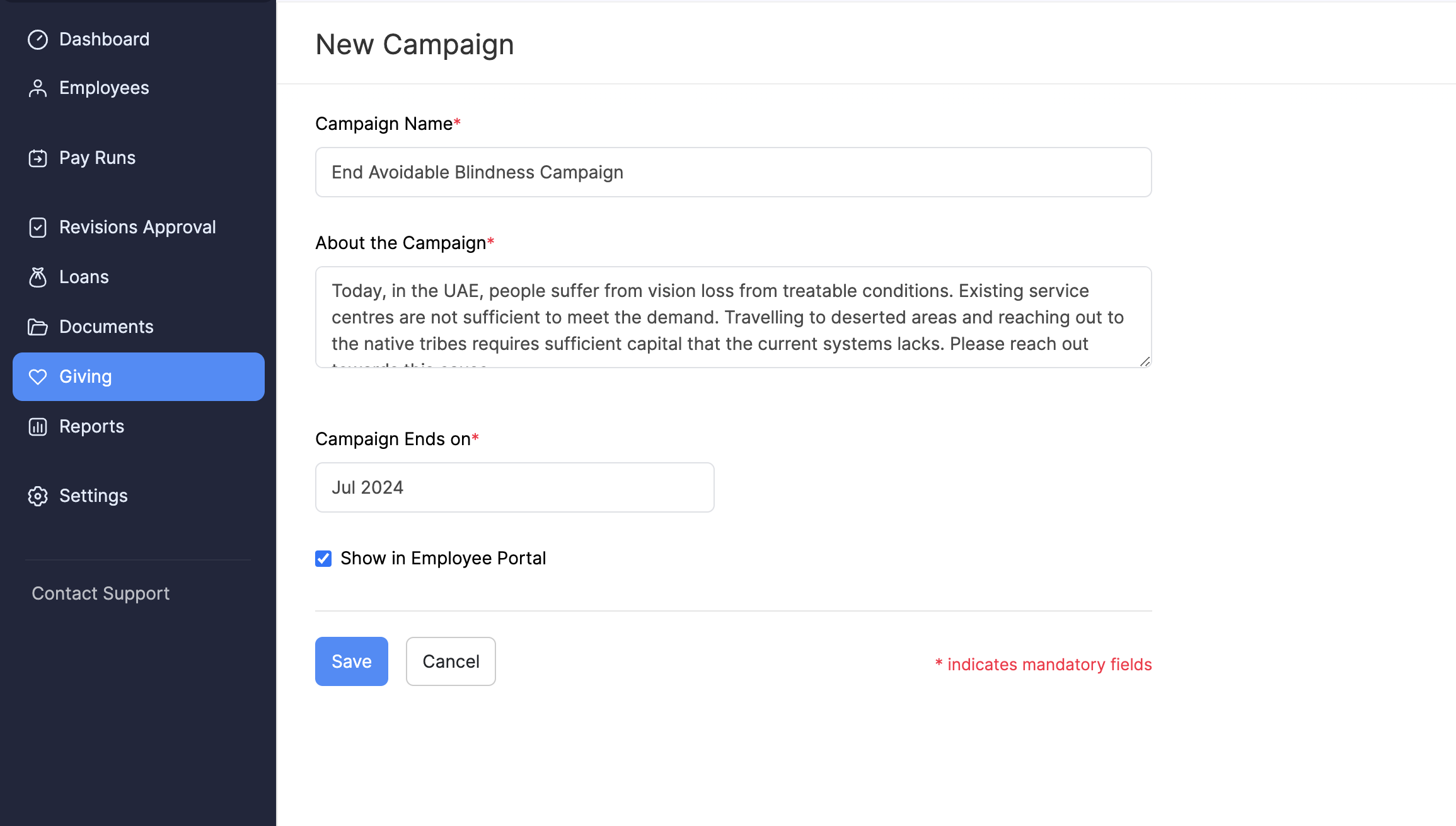Click the Loans money bag icon
1456x826 pixels.
[x=38, y=277]
